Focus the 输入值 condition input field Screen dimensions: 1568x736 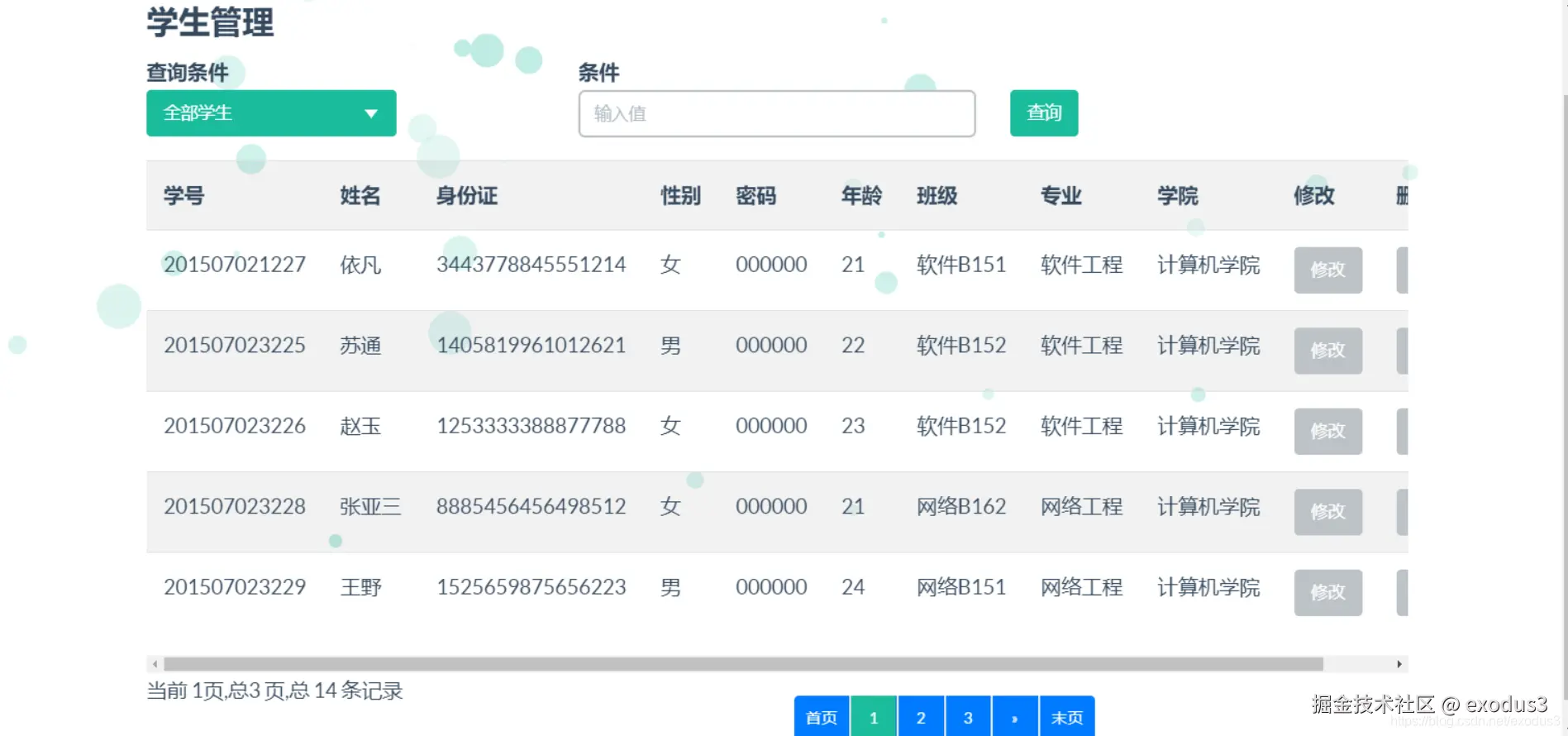[777, 113]
